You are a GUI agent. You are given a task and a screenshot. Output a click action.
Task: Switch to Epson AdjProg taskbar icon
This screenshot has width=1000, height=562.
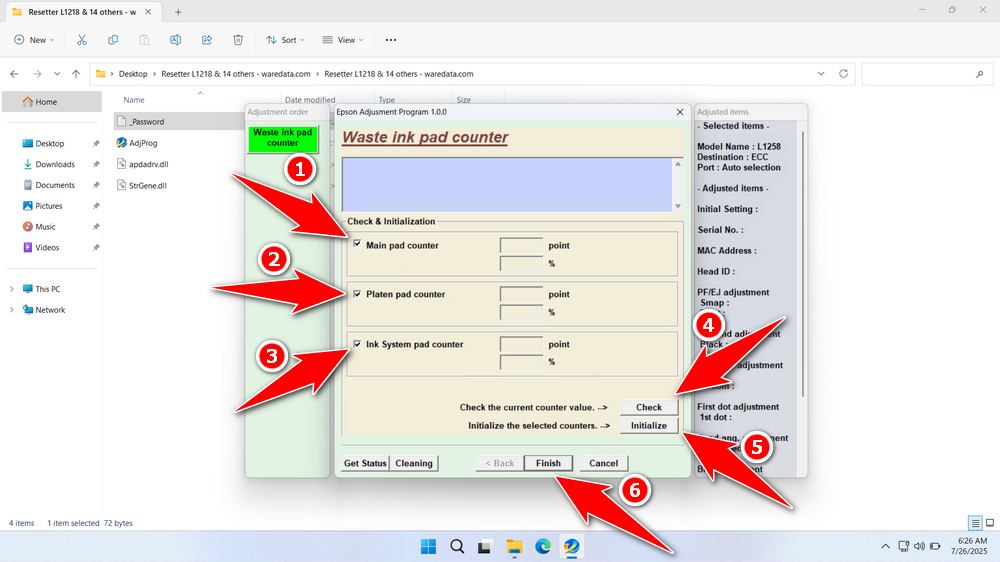tap(571, 547)
